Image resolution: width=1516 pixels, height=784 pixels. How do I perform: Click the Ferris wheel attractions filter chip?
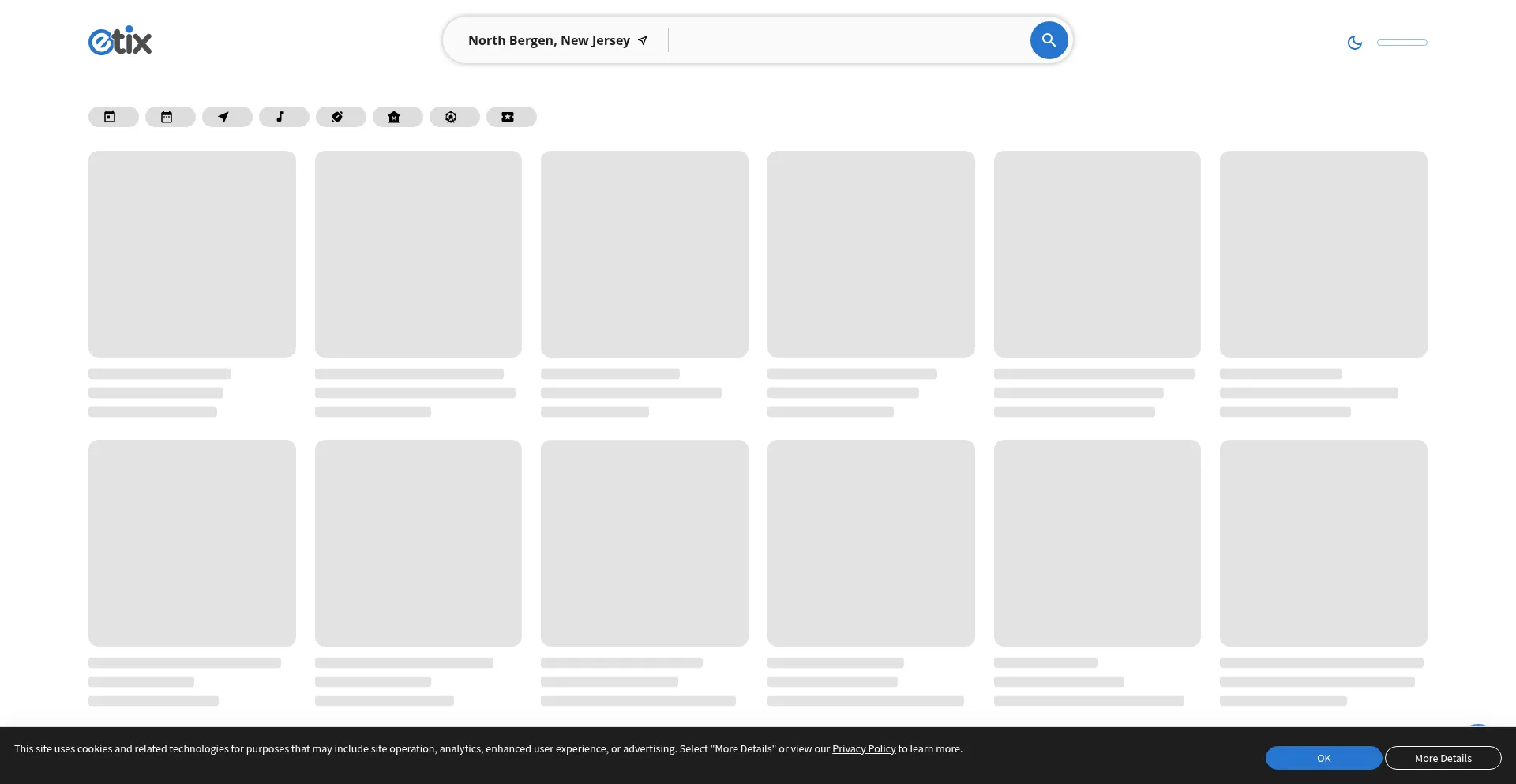pos(454,117)
